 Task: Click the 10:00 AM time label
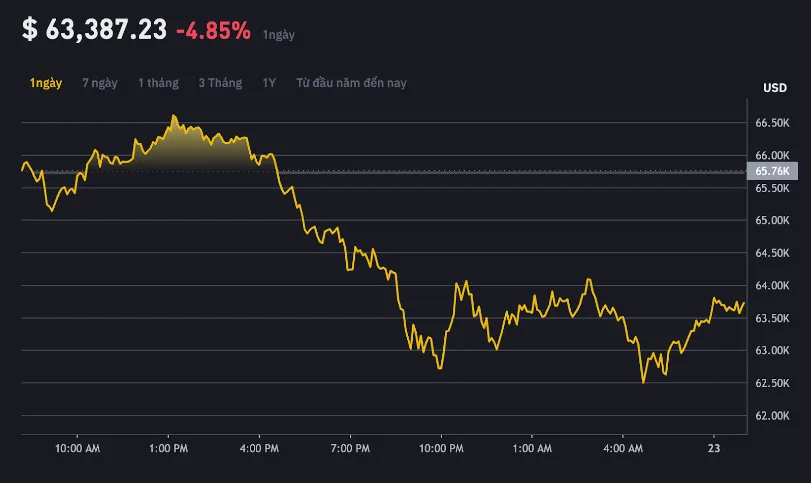tap(78, 448)
